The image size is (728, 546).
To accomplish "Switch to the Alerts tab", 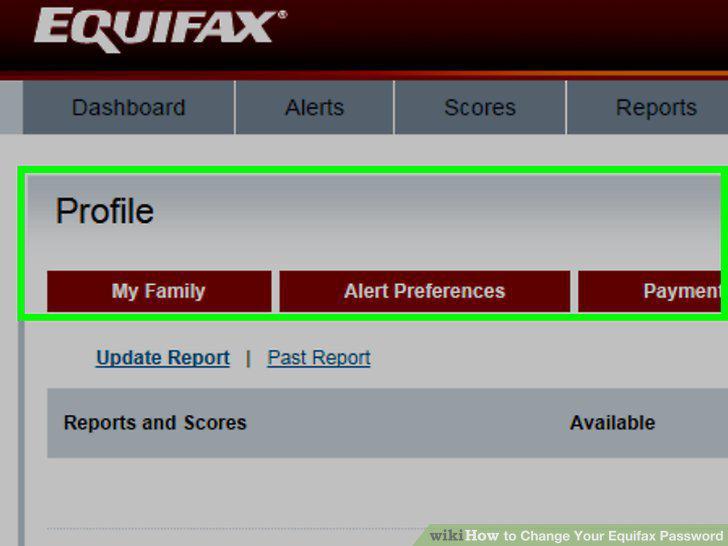I will pyautogui.click(x=314, y=108).
